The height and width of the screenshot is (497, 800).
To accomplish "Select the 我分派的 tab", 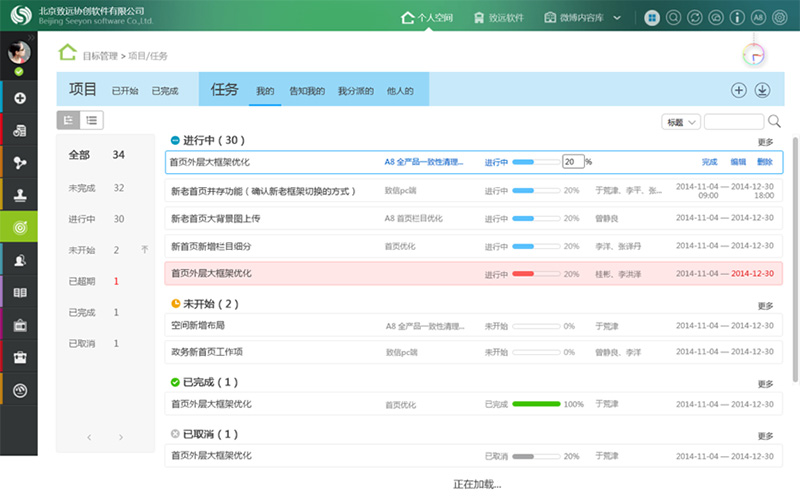I will coord(355,91).
